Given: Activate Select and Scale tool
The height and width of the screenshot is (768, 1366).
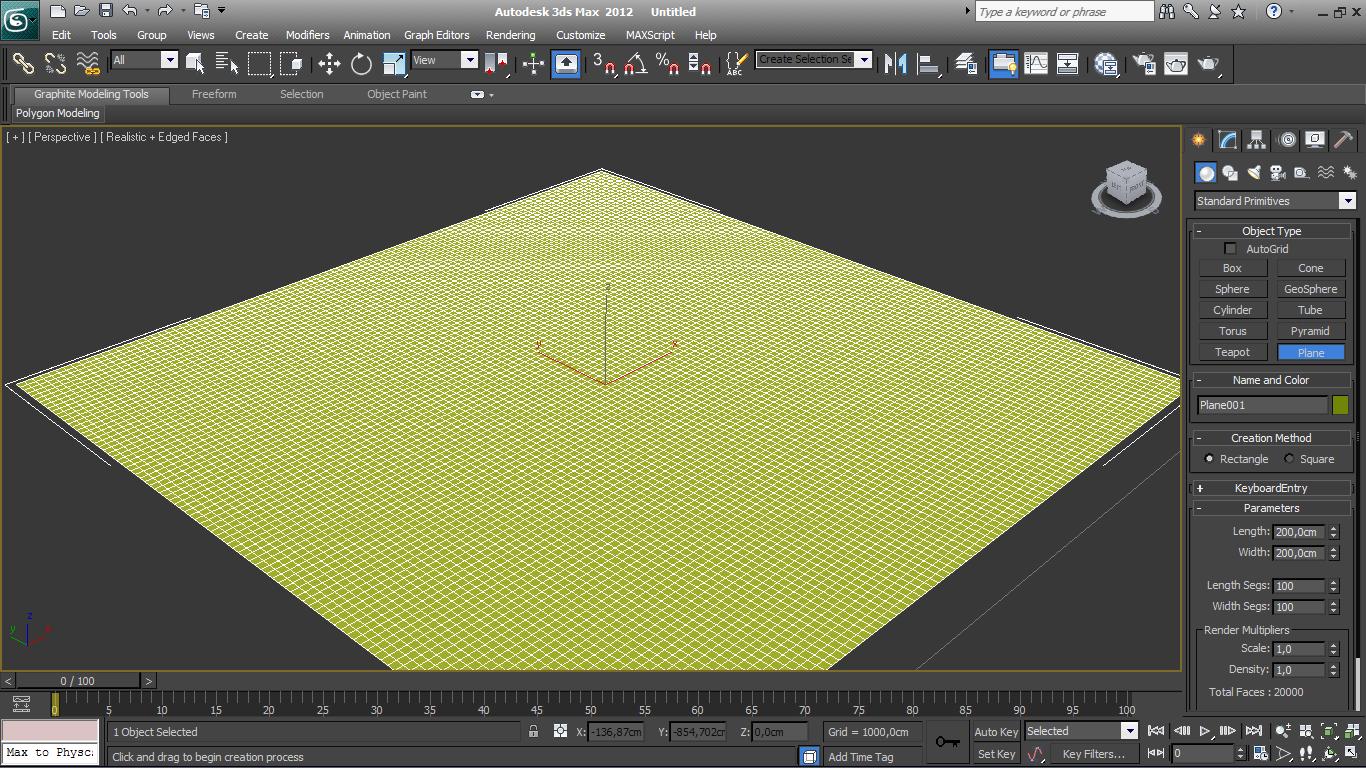Looking at the screenshot, I should (x=394, y=64).
